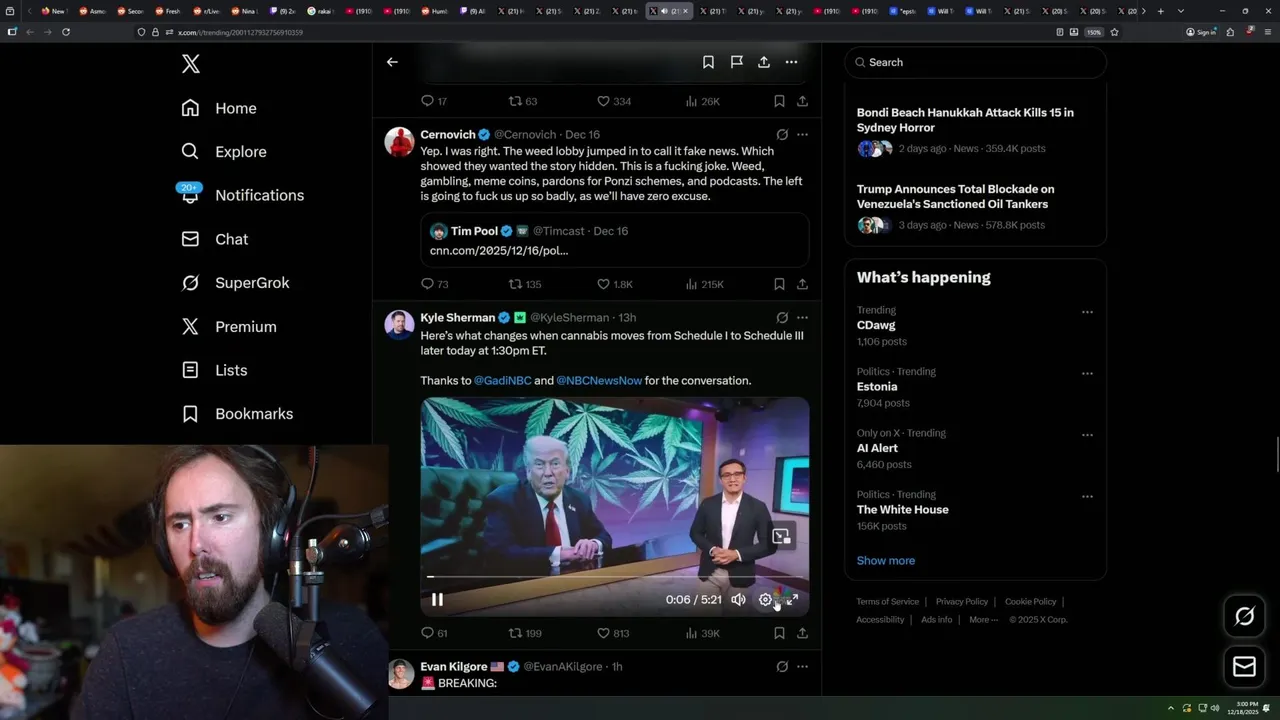Open more options for AI Alert trend
The image size is (1280, 720).
coord(1087,435)
